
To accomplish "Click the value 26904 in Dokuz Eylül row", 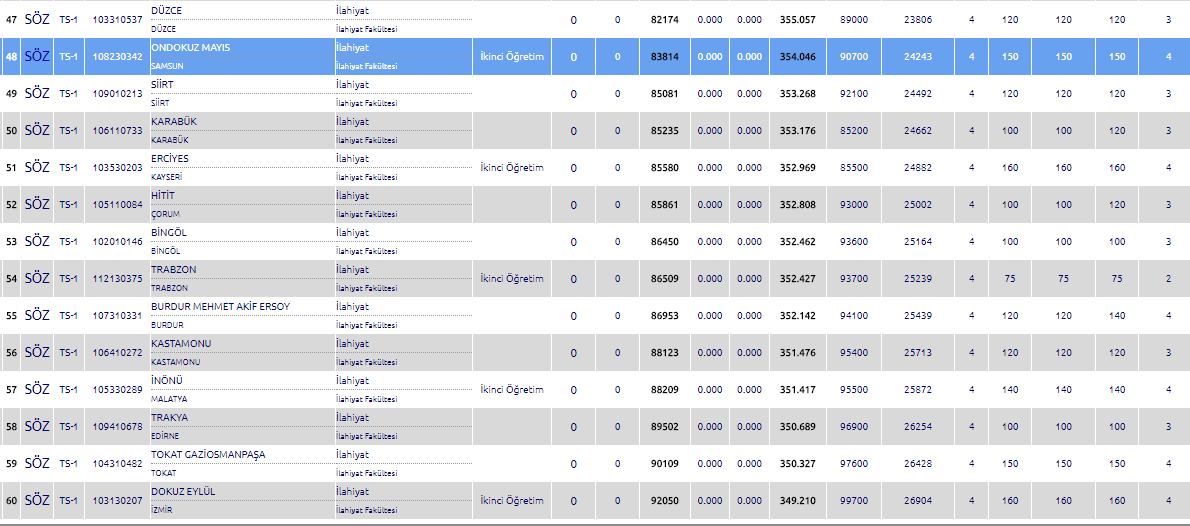I will click(x=917, y=501).
